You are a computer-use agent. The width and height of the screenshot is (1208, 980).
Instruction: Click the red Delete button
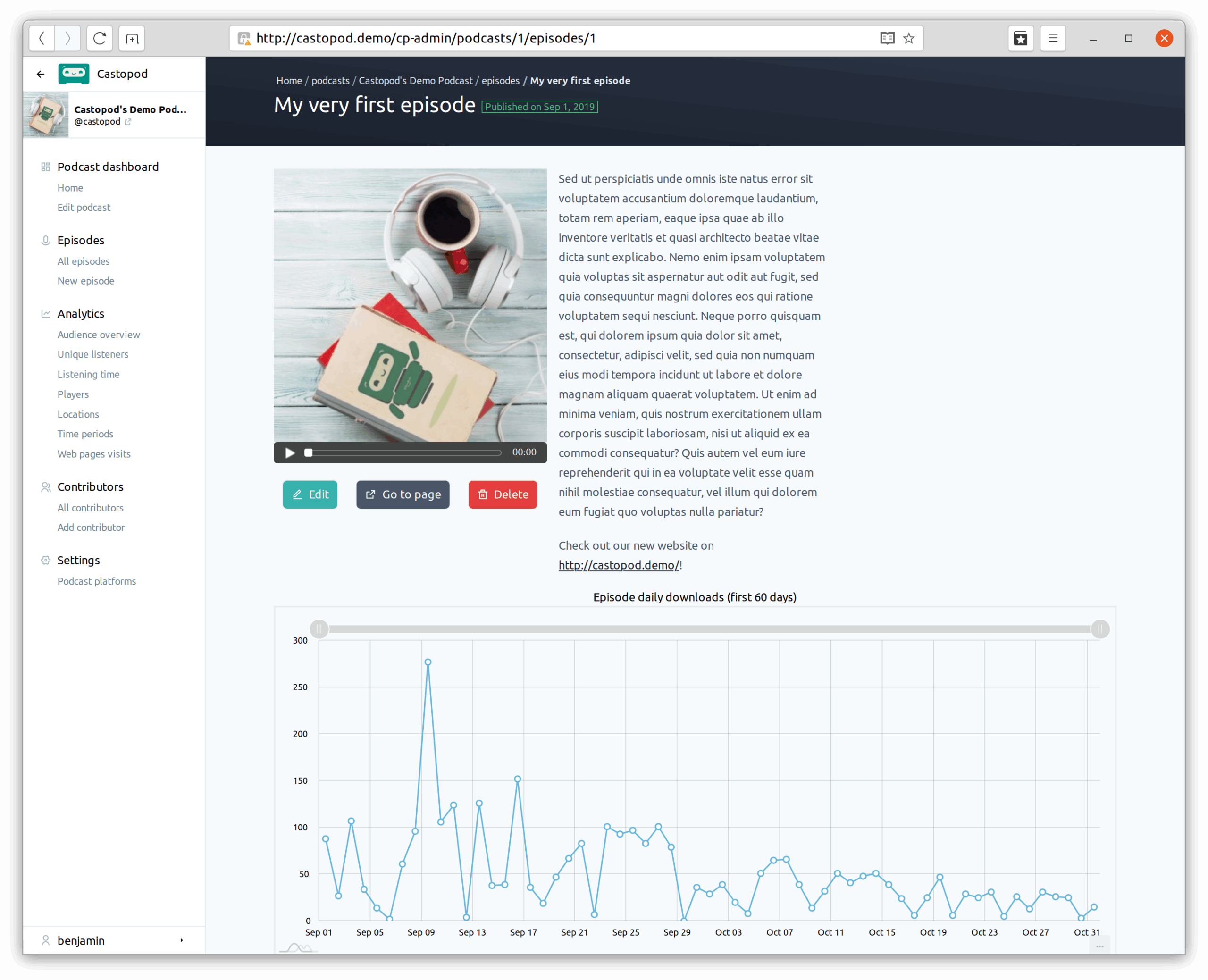pos(503,494)
